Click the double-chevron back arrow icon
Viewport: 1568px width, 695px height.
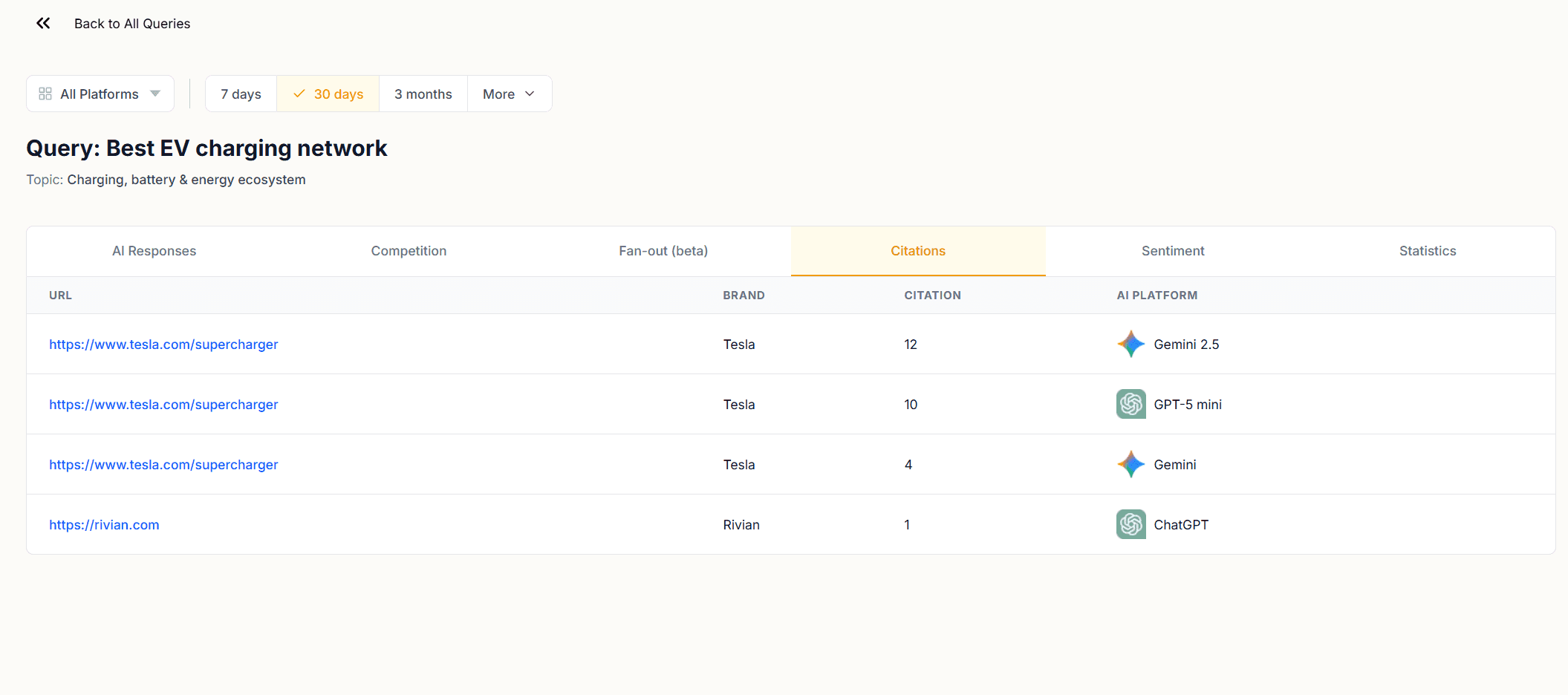click(43, 23)
